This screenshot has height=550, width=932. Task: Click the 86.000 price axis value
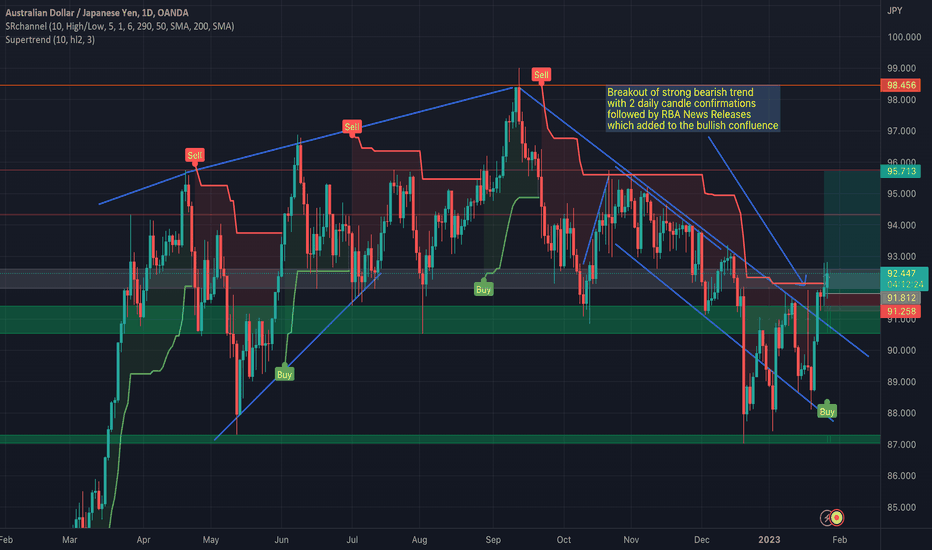pyautogui.click(x=901, y=476)
